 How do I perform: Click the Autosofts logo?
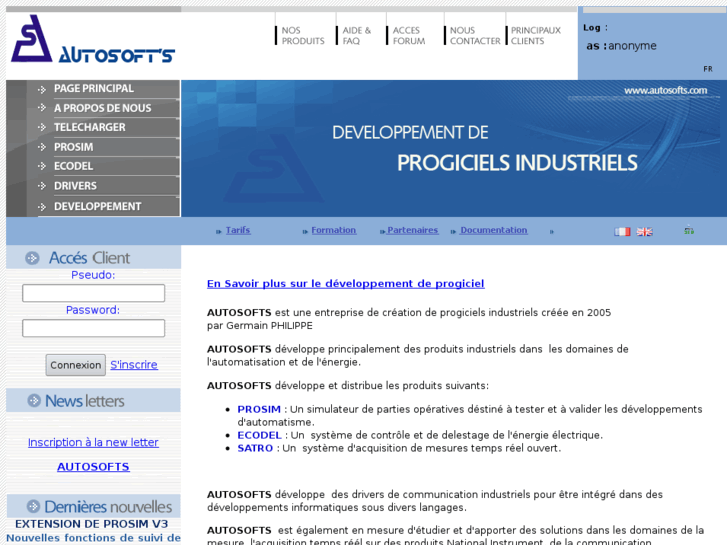click(x=93, y=39)
